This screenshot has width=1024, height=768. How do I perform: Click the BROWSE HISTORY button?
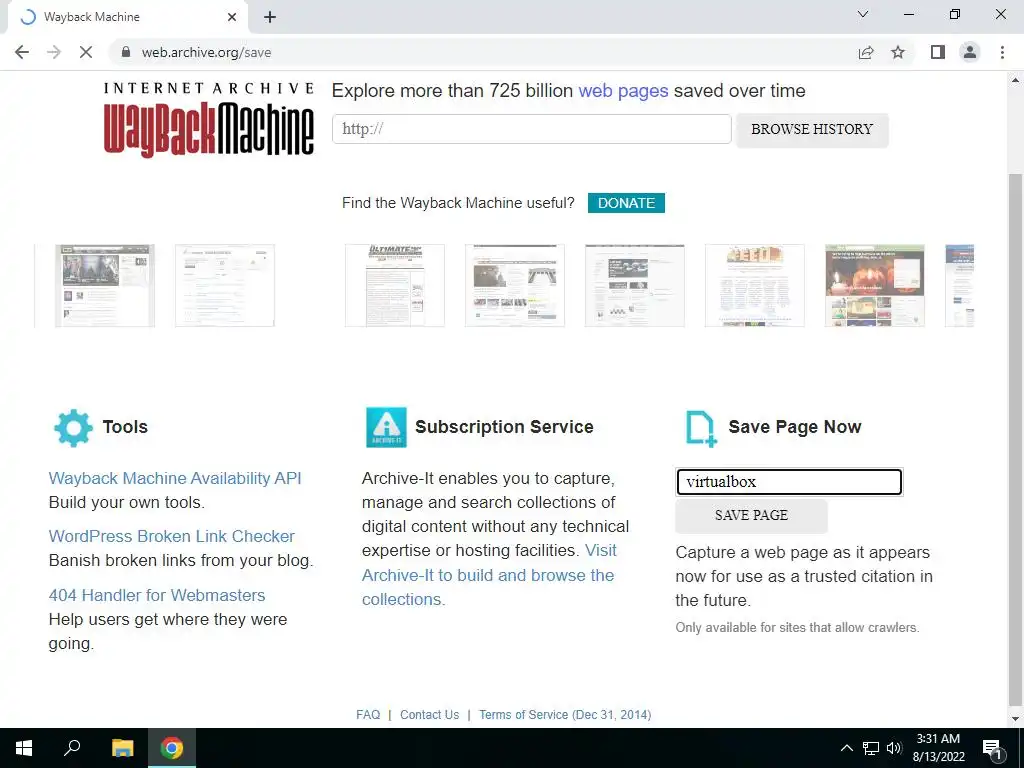coord(812,129)
